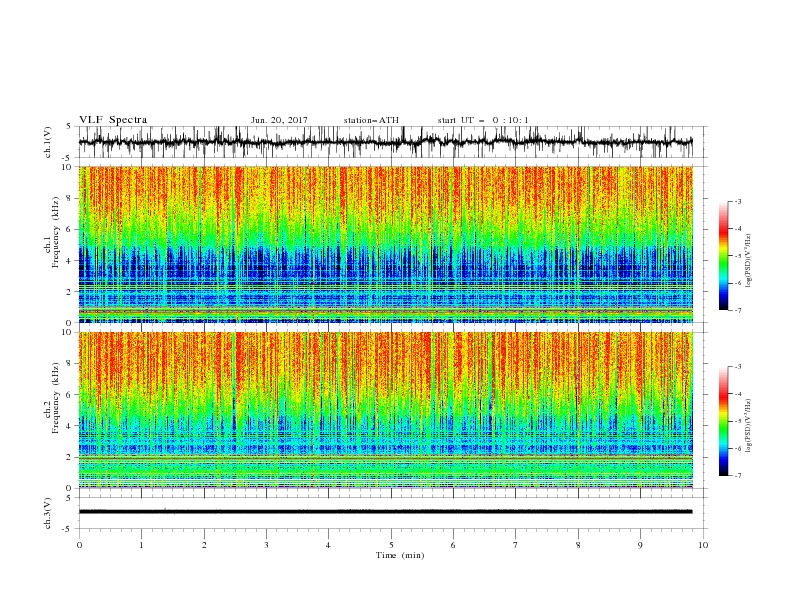Click the date 'Jun. 20, 2017'
The height and width of the screenshot is (612, 792).
(x=279, y=120)
